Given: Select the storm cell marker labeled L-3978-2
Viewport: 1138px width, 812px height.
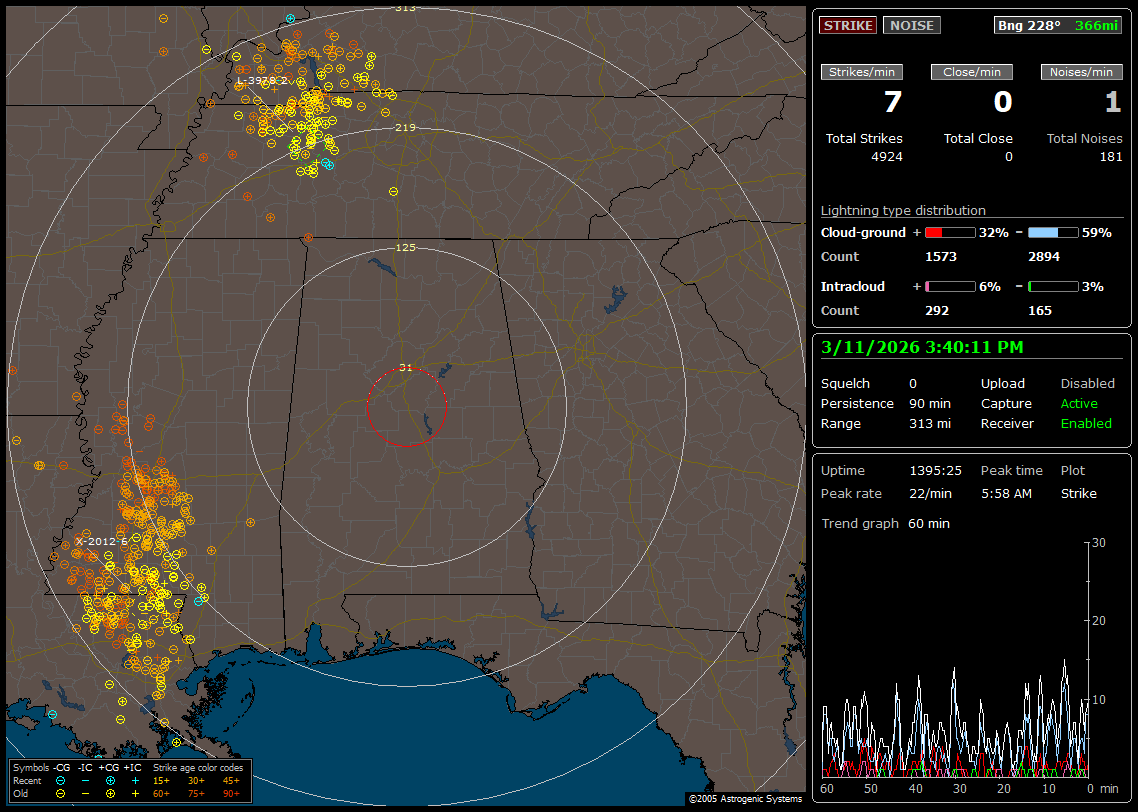Looking at the screenshot, I should click(262, 80).
